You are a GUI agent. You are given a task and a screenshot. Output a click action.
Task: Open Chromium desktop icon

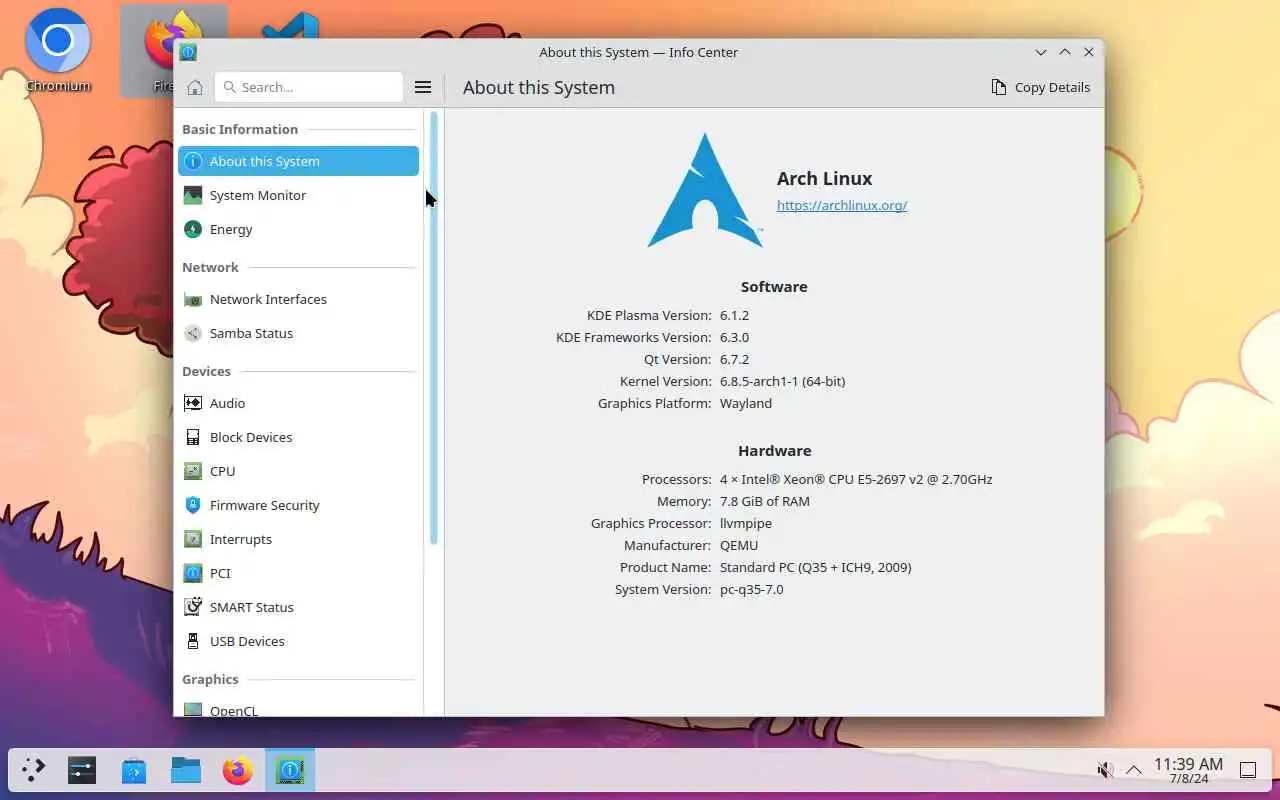coord(58,50)
